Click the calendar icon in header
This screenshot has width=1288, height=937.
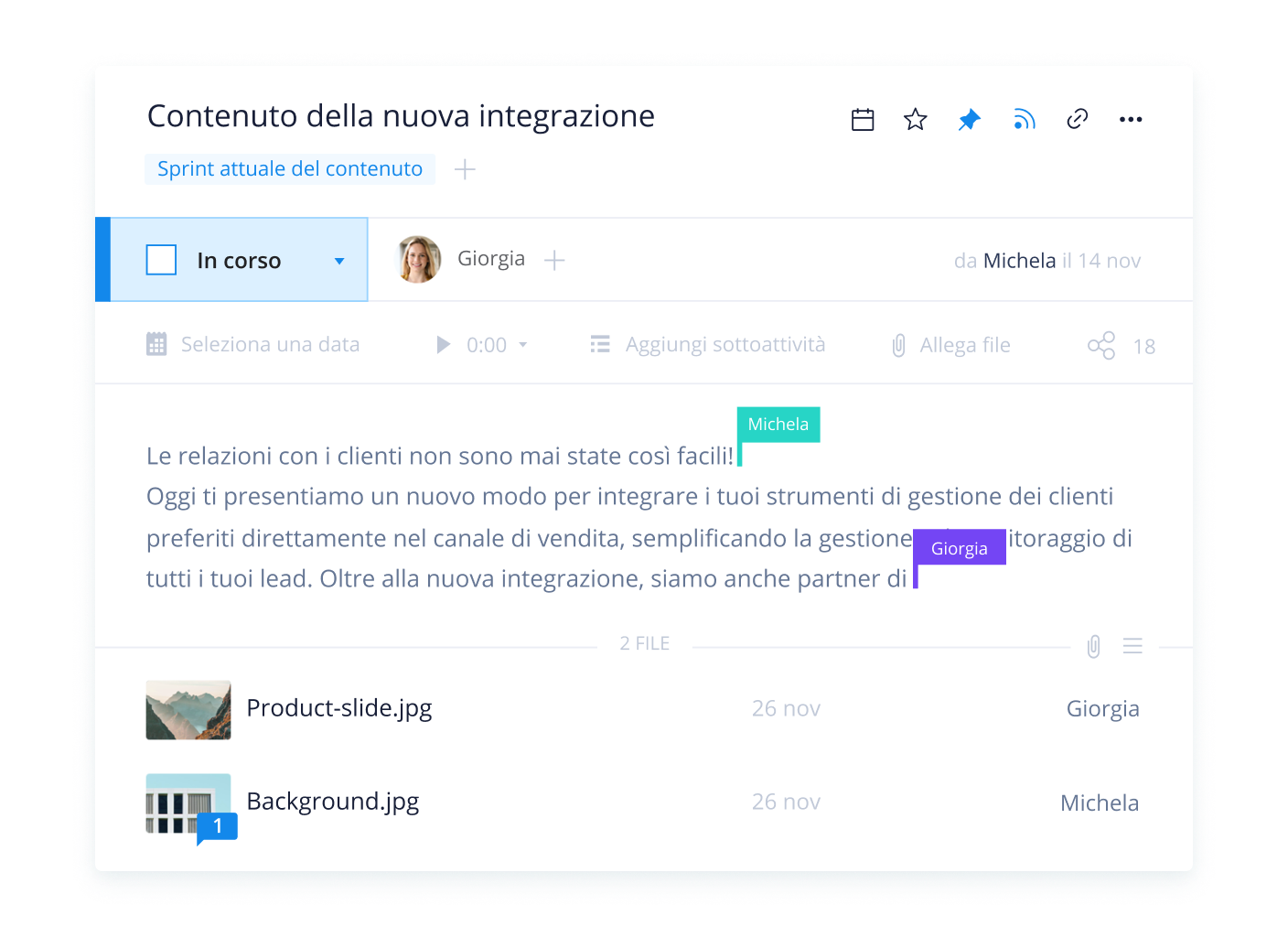pyautogui.click(x=863, y=120)
